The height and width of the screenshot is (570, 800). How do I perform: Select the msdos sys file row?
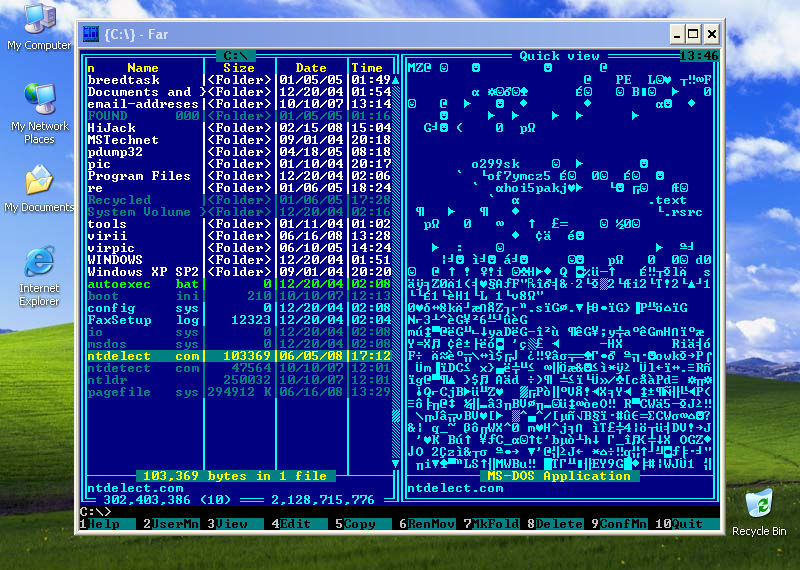click(x=239, y=344)
